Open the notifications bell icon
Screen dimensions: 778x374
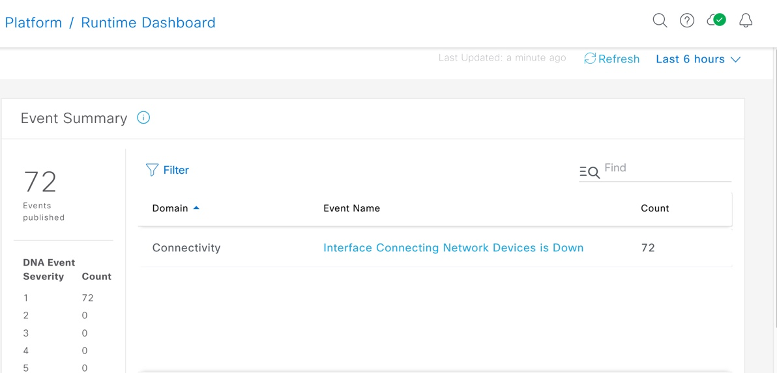(745, 21)
